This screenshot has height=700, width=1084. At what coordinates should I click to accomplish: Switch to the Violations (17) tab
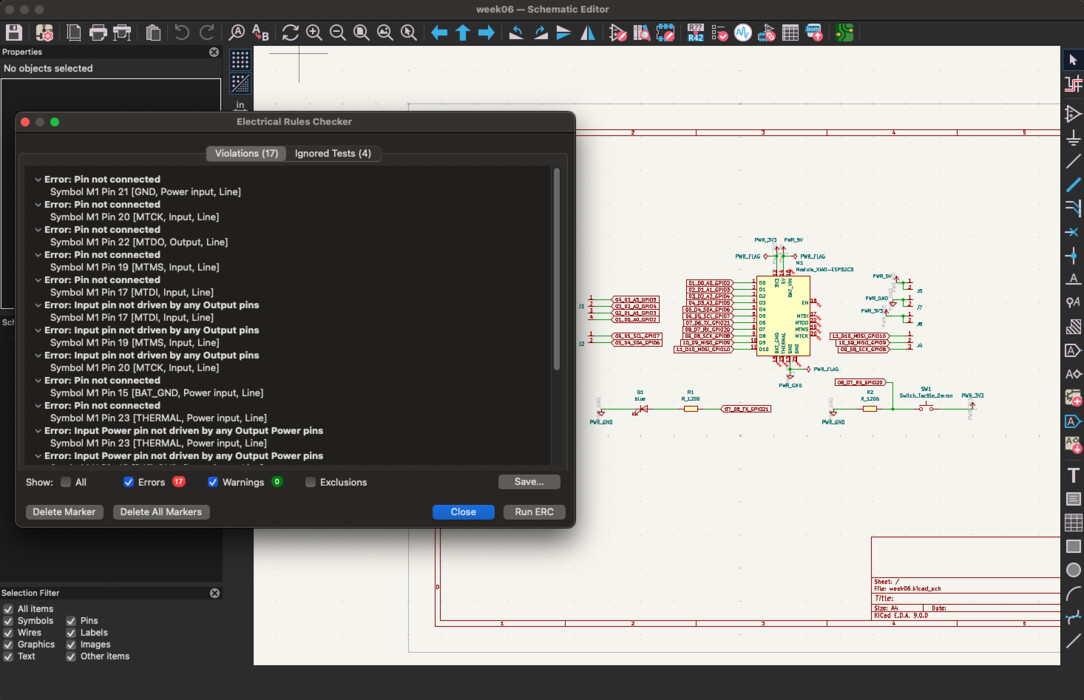246,153
